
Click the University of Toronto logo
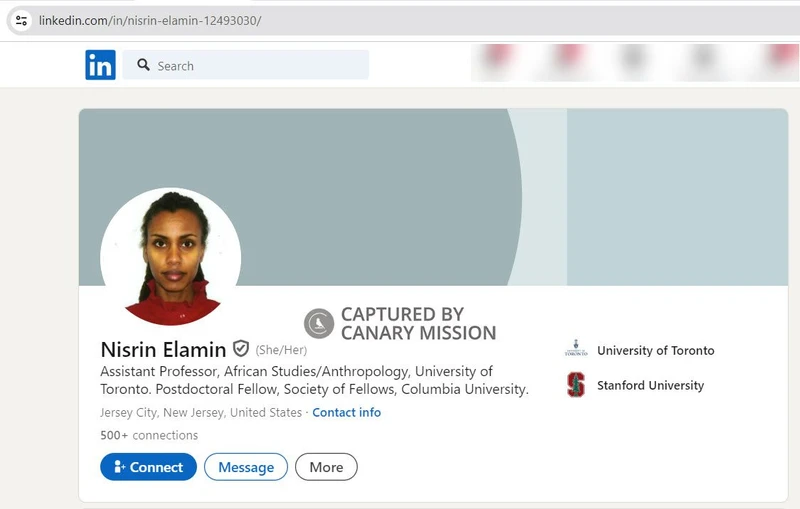pyautogui.click(x=576, y=348)
